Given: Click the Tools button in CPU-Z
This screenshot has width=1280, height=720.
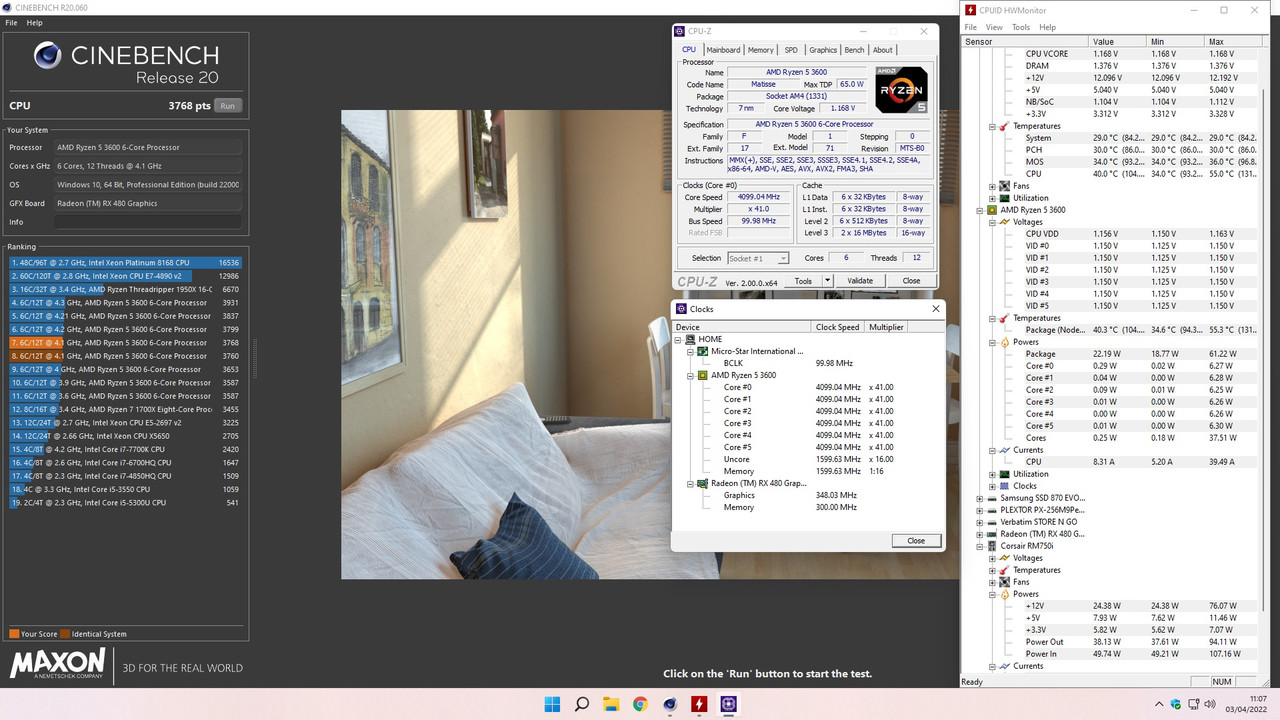Looking at the screenshot, I should [x=803, y=281].
